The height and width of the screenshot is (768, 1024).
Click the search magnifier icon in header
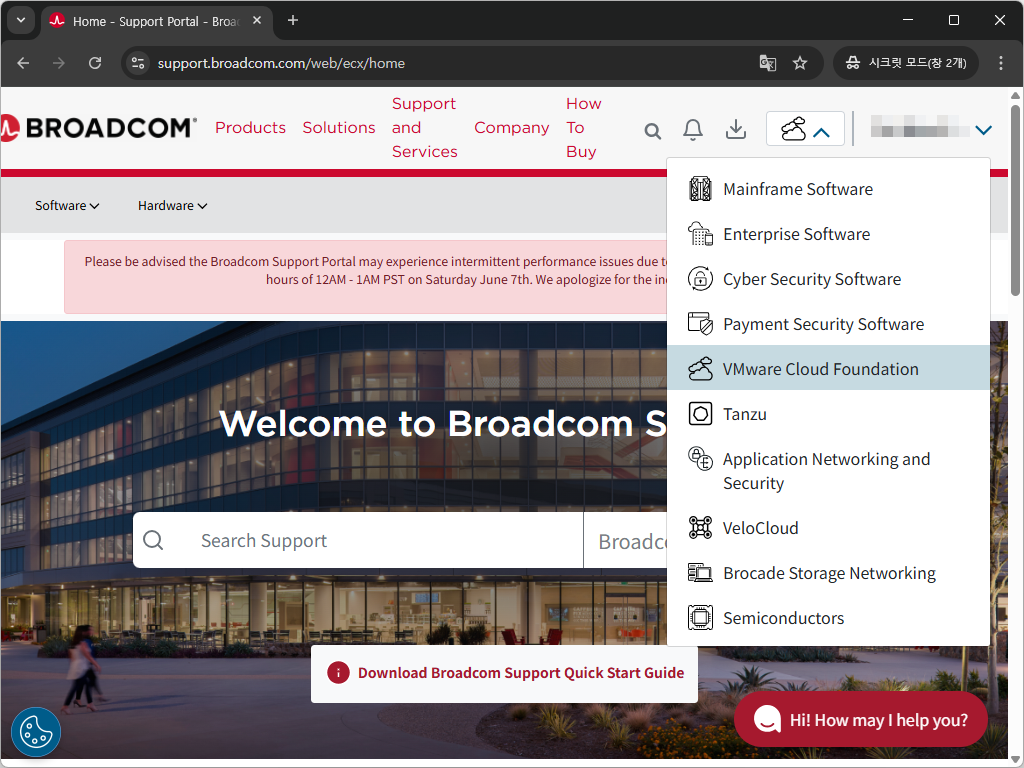pyautogui.click(x=652, y=131)
